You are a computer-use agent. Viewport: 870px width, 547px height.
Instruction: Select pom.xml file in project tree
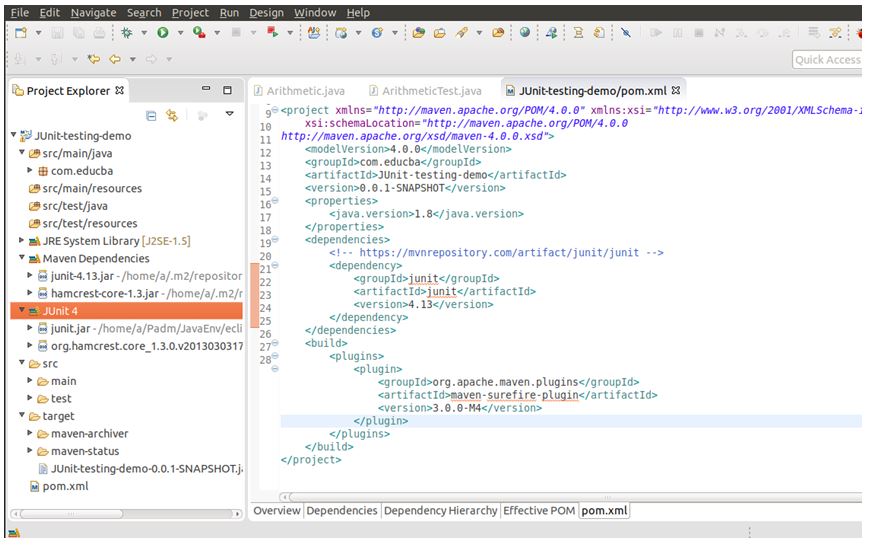[65, 486]
